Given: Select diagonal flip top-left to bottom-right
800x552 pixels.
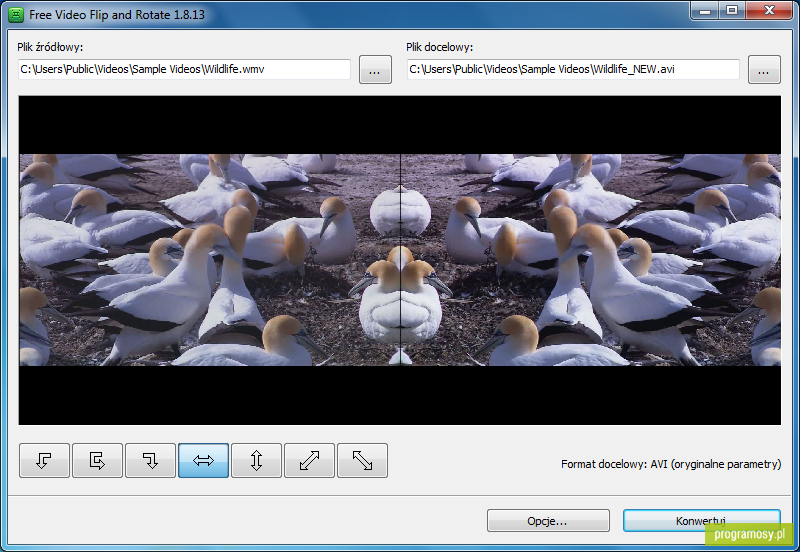Looking at the screenshot, I should tap(363, 461).
